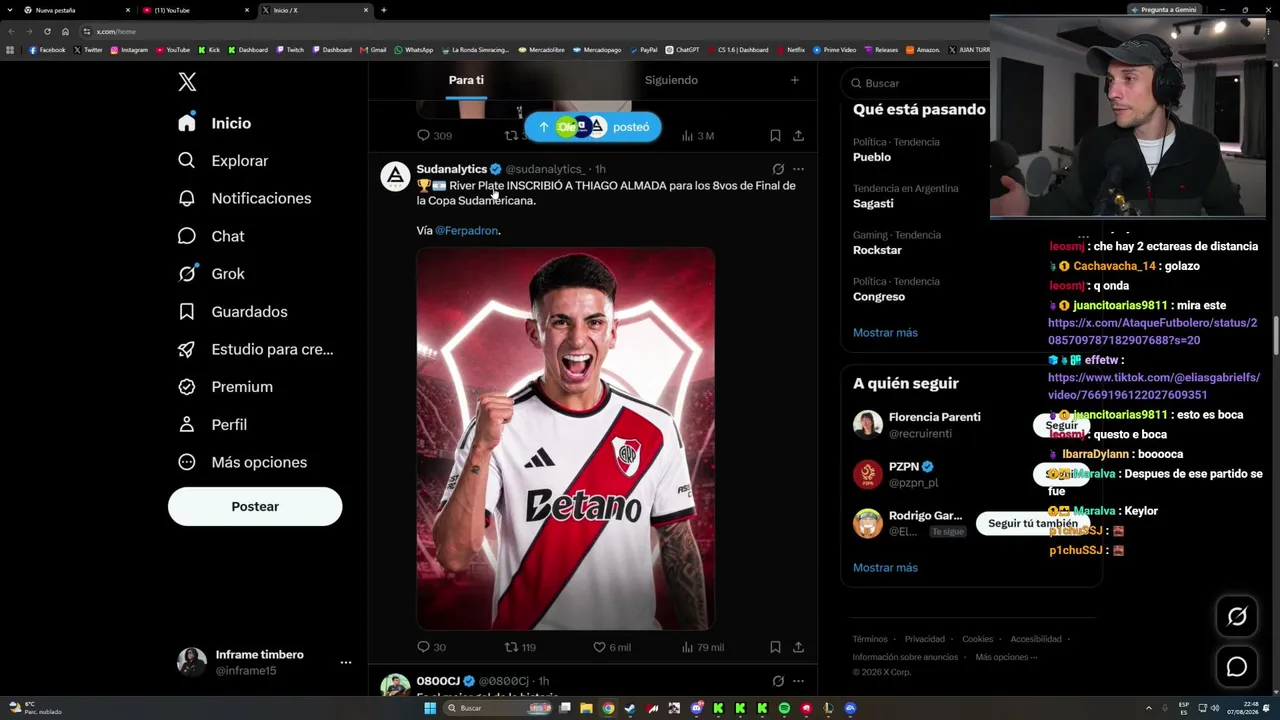Open Spotify from the Windows taskbar
This screenshot has width=1280, height=720.
784,708
